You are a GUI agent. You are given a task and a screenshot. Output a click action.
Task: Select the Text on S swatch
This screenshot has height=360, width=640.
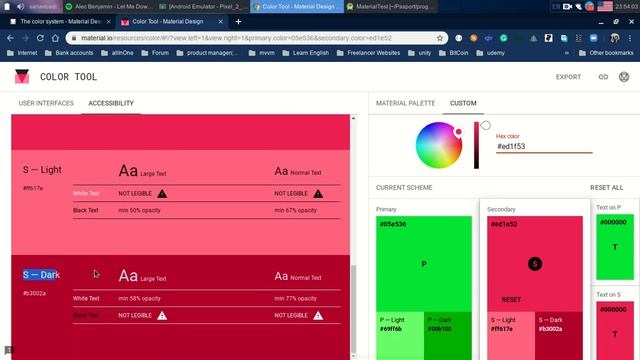click(615, 331)
